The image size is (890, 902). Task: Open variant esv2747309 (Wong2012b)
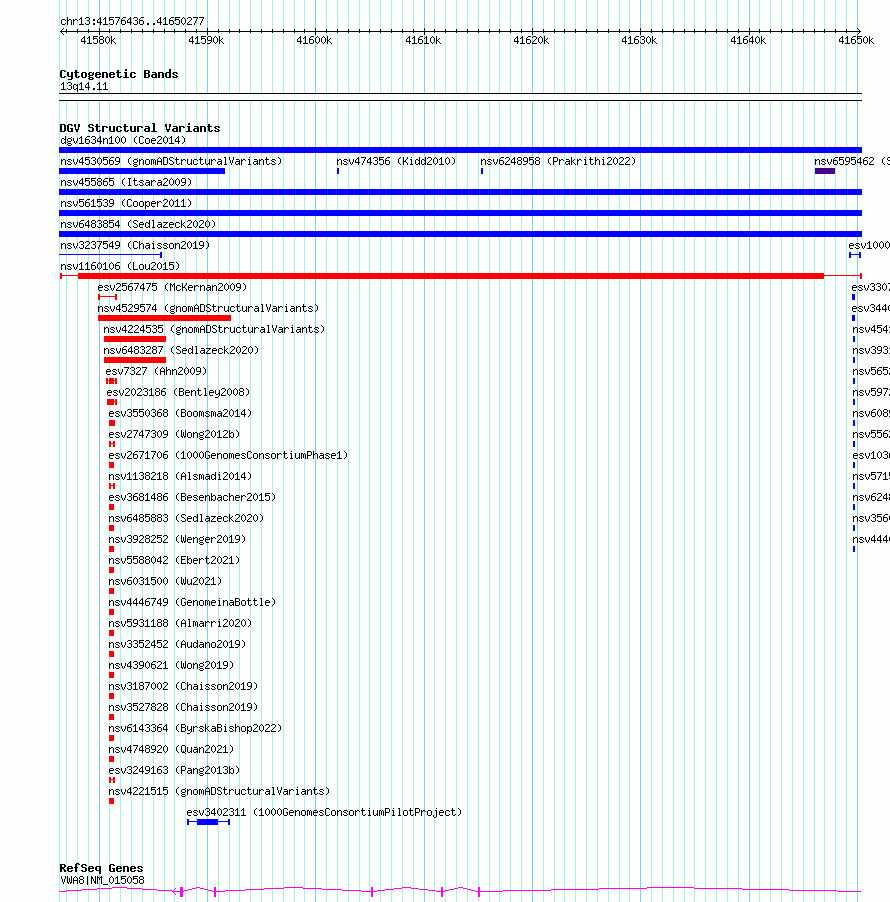click(174, 434)
